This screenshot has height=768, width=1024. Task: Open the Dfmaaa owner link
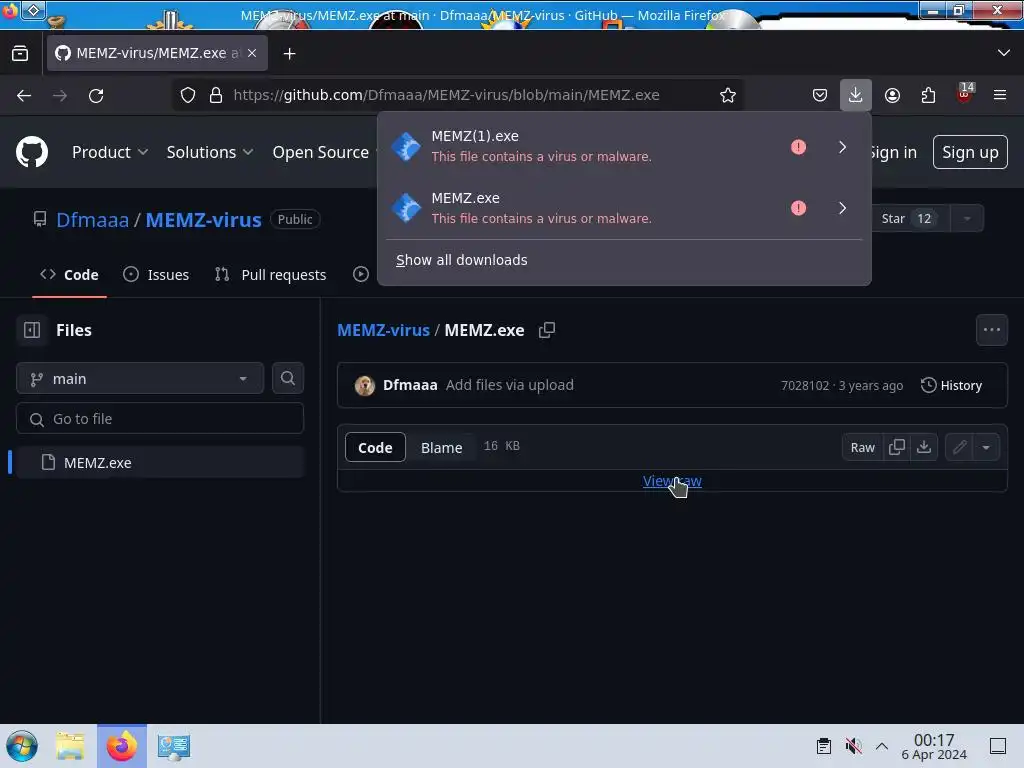92,219
